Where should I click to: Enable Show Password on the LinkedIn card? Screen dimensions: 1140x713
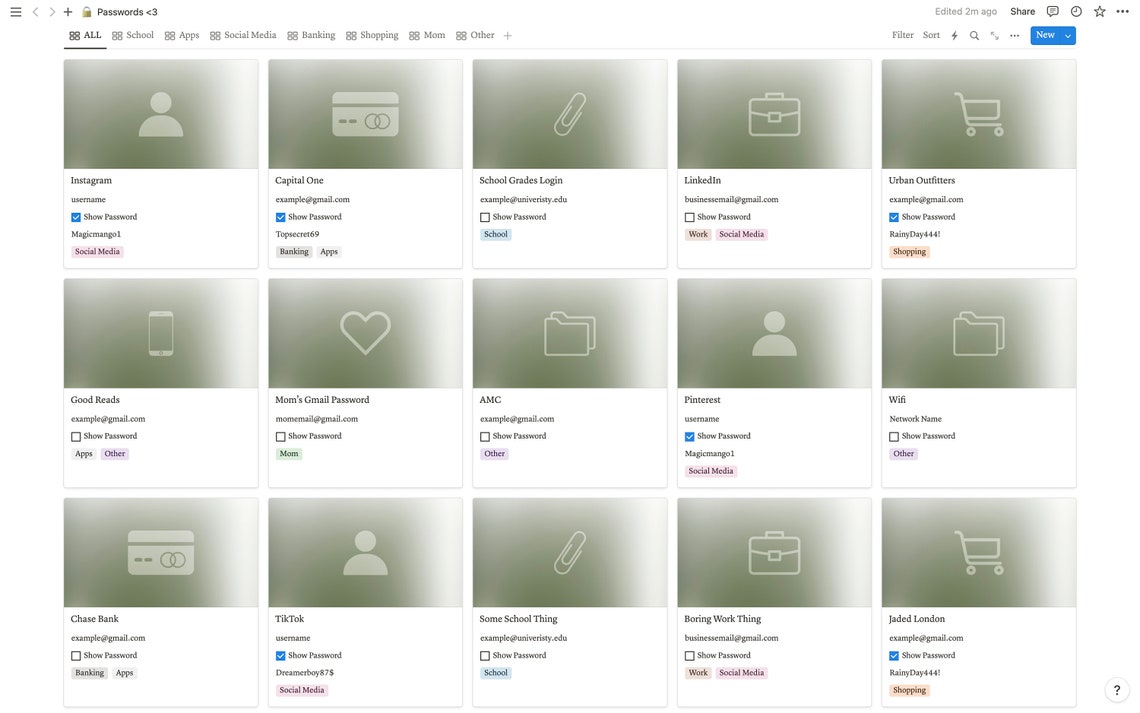[x=689, y=217]
